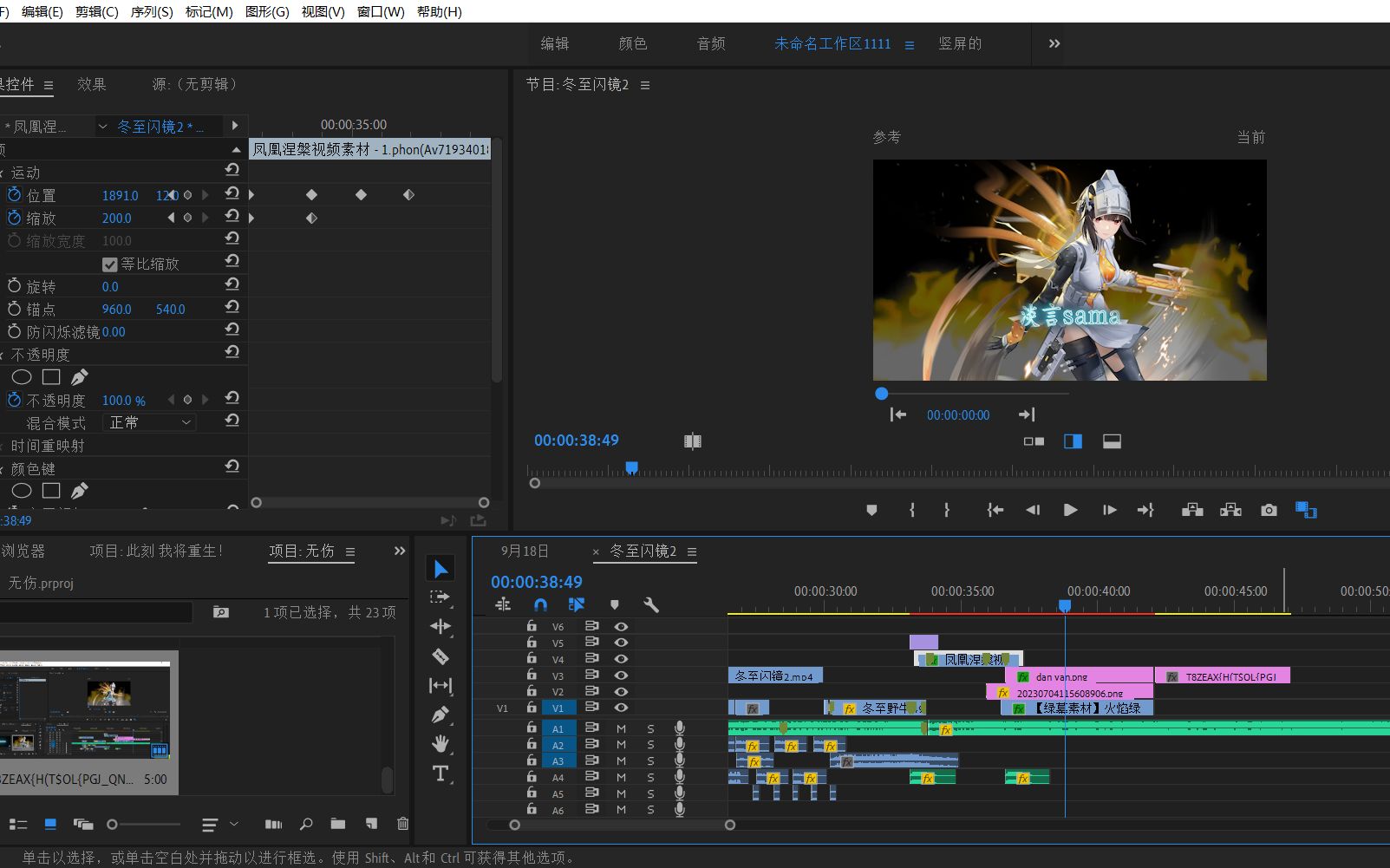The width and height of the screenshot is (1390, 868).
Task: Select the Type tool
Action: coord(440,773)
